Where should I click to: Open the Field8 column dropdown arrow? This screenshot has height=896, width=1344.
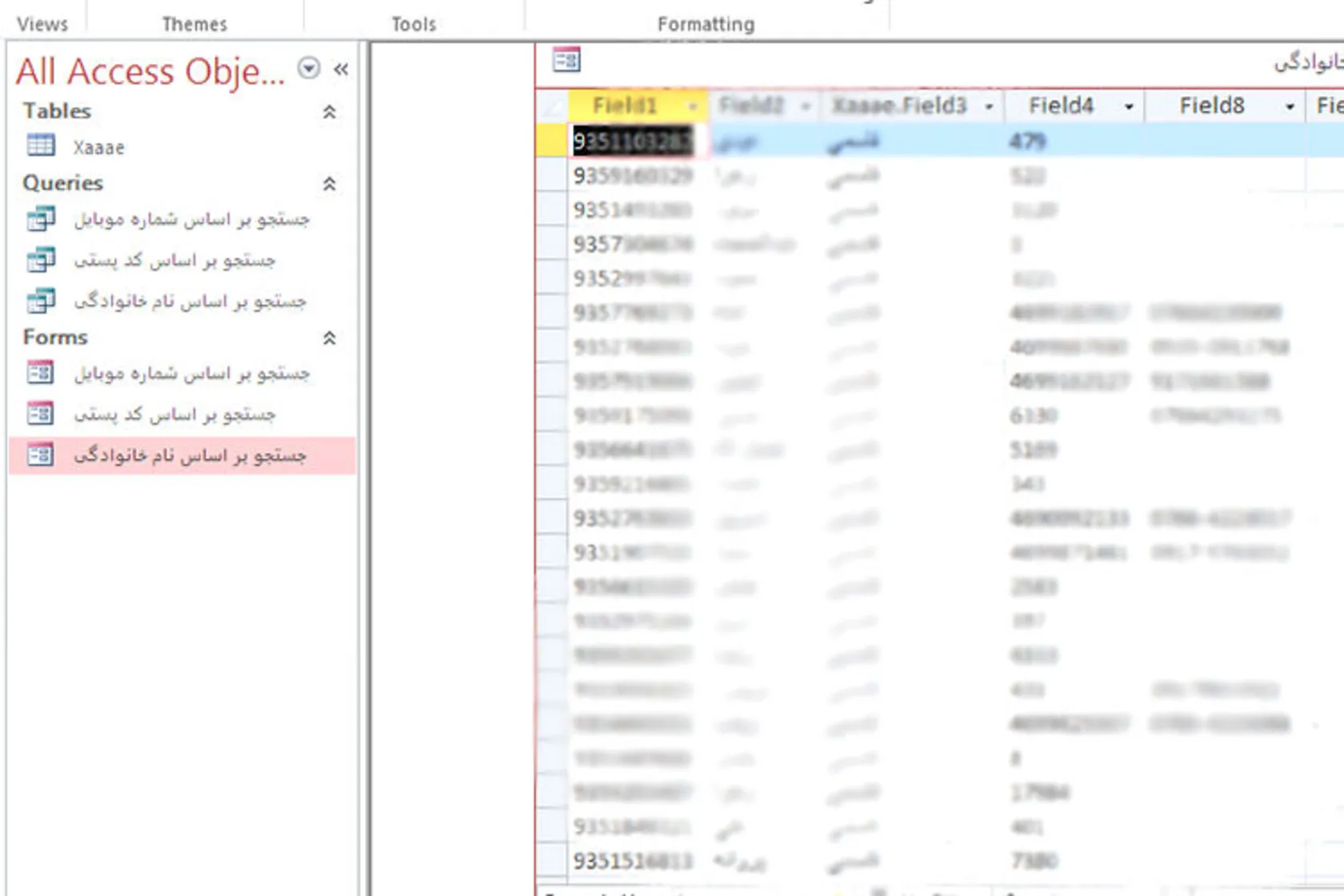(x=1290, y=106)
